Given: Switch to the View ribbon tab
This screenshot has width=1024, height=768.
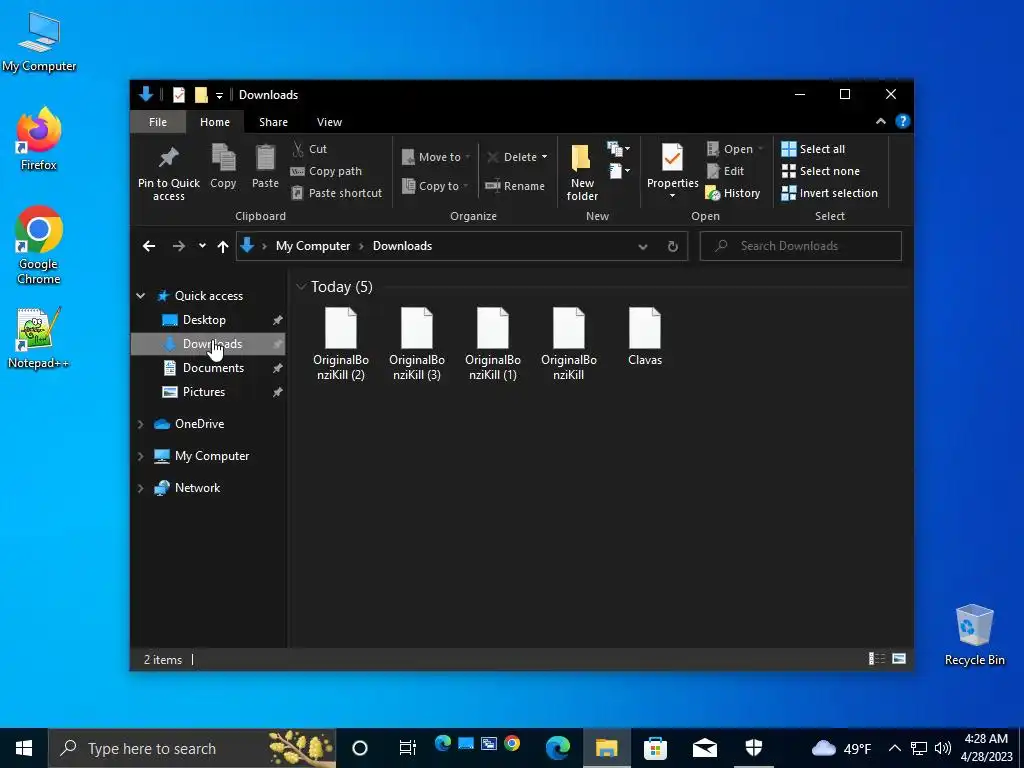Looking at the screenshot, I should [329, 122].
